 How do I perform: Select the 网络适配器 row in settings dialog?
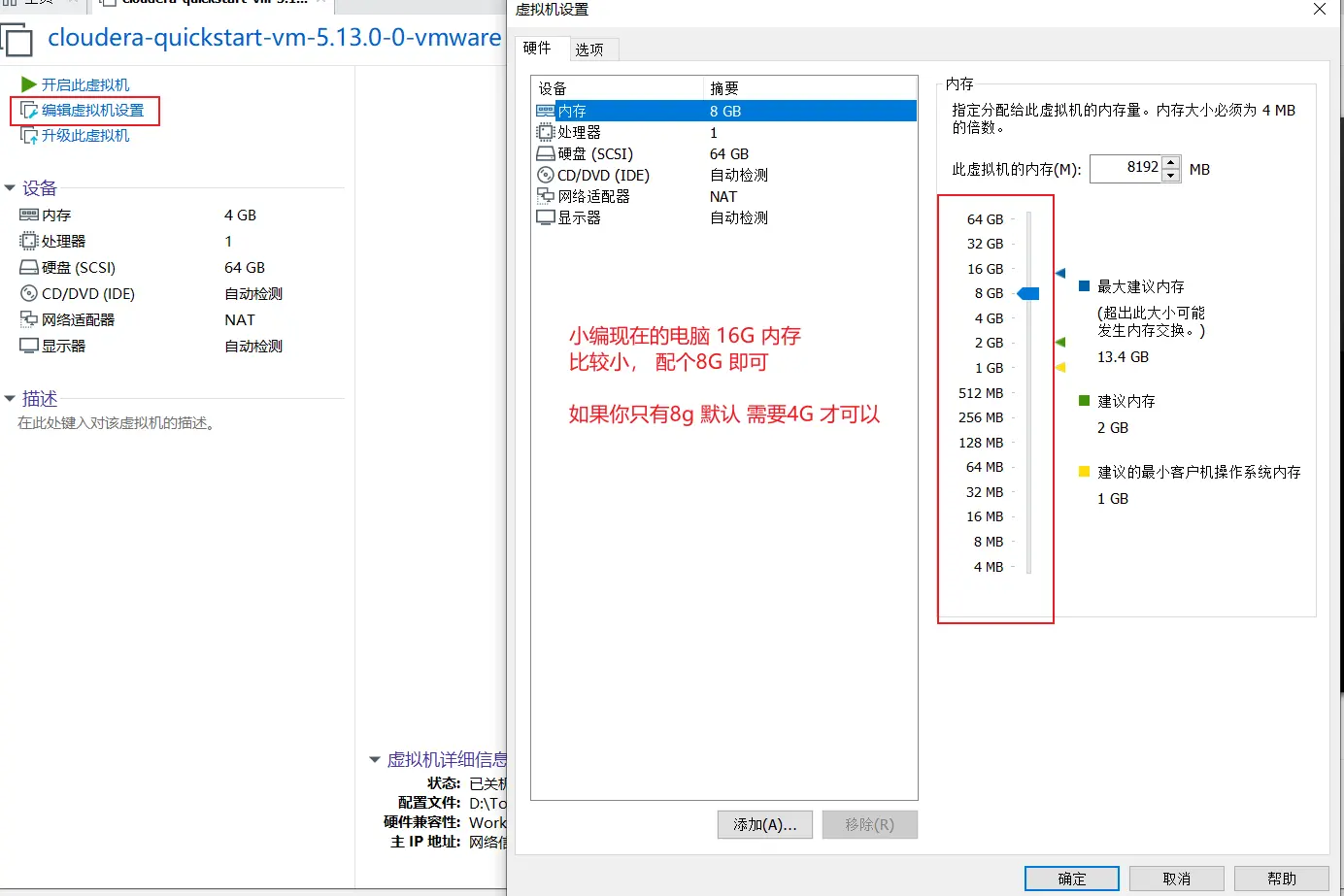point(725,196)
